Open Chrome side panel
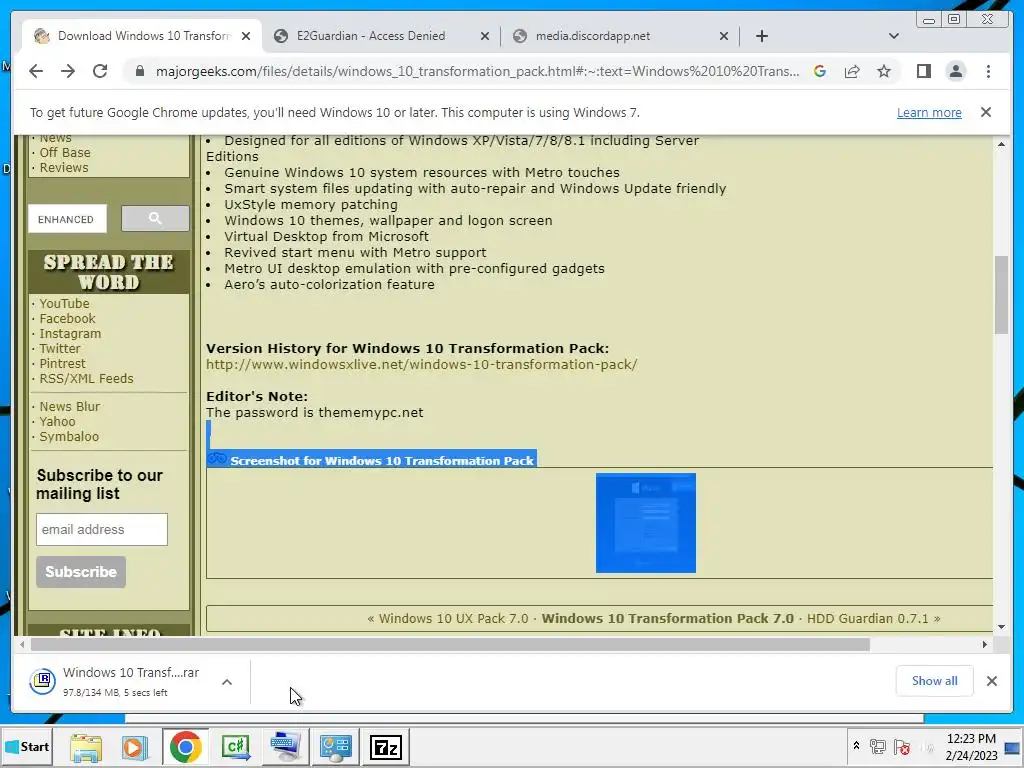The width and height of the screenshot is (1024, 768). (x=923, y=71)
